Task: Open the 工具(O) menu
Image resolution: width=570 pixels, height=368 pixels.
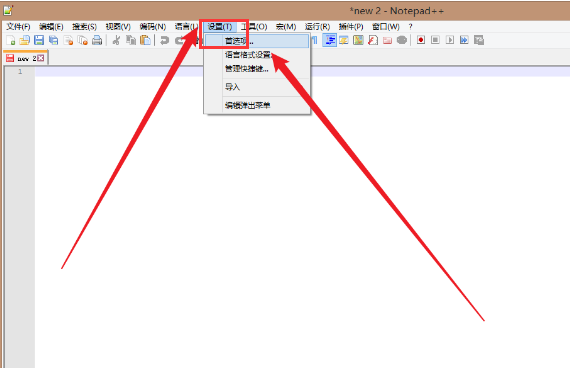Action: 254,27
